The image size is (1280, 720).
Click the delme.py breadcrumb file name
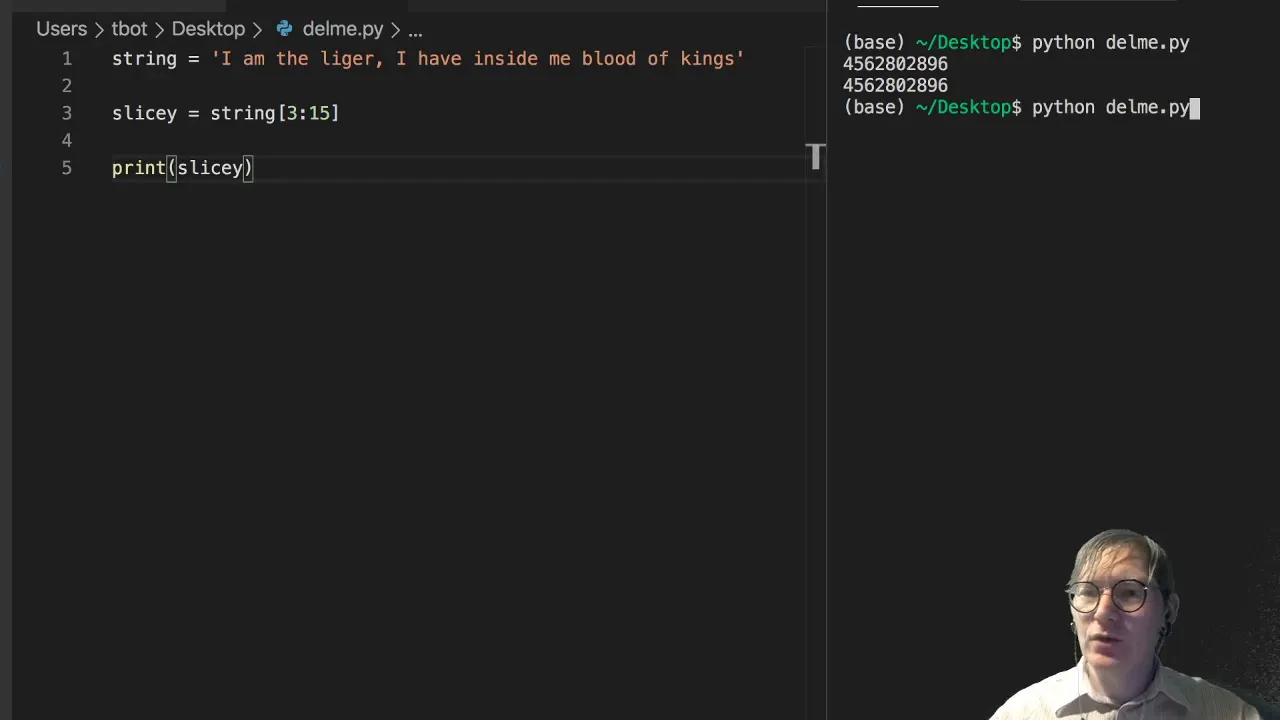(343, 29)
